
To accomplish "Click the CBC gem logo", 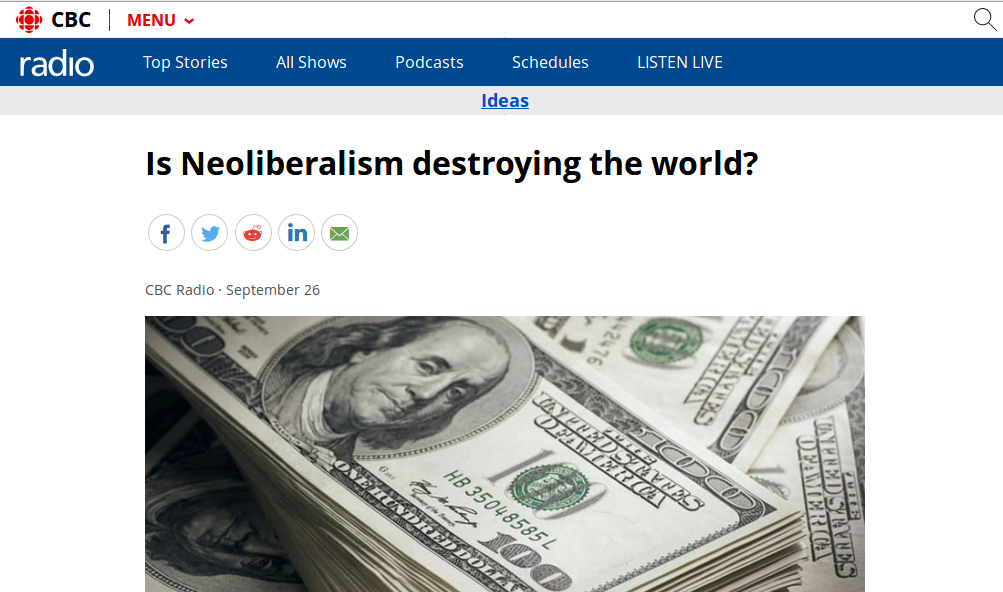I will 29,20.
